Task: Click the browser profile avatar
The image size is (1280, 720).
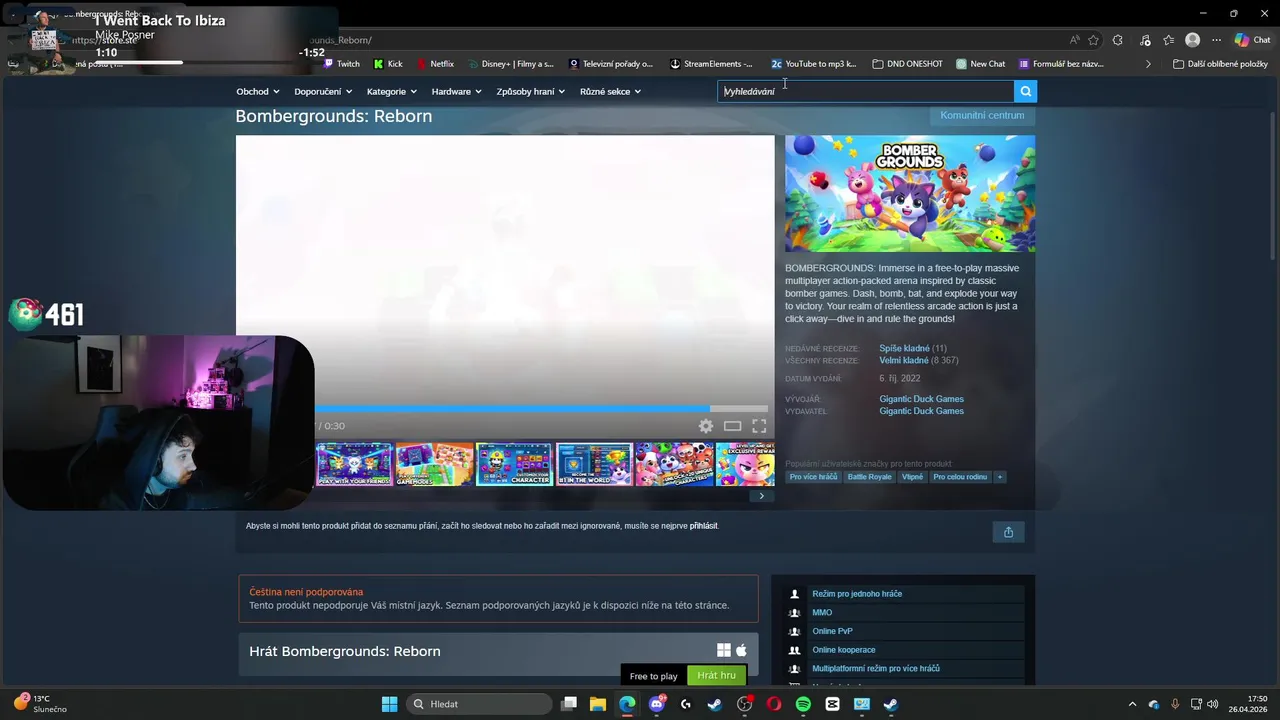Action: (x=1192, y=40)
